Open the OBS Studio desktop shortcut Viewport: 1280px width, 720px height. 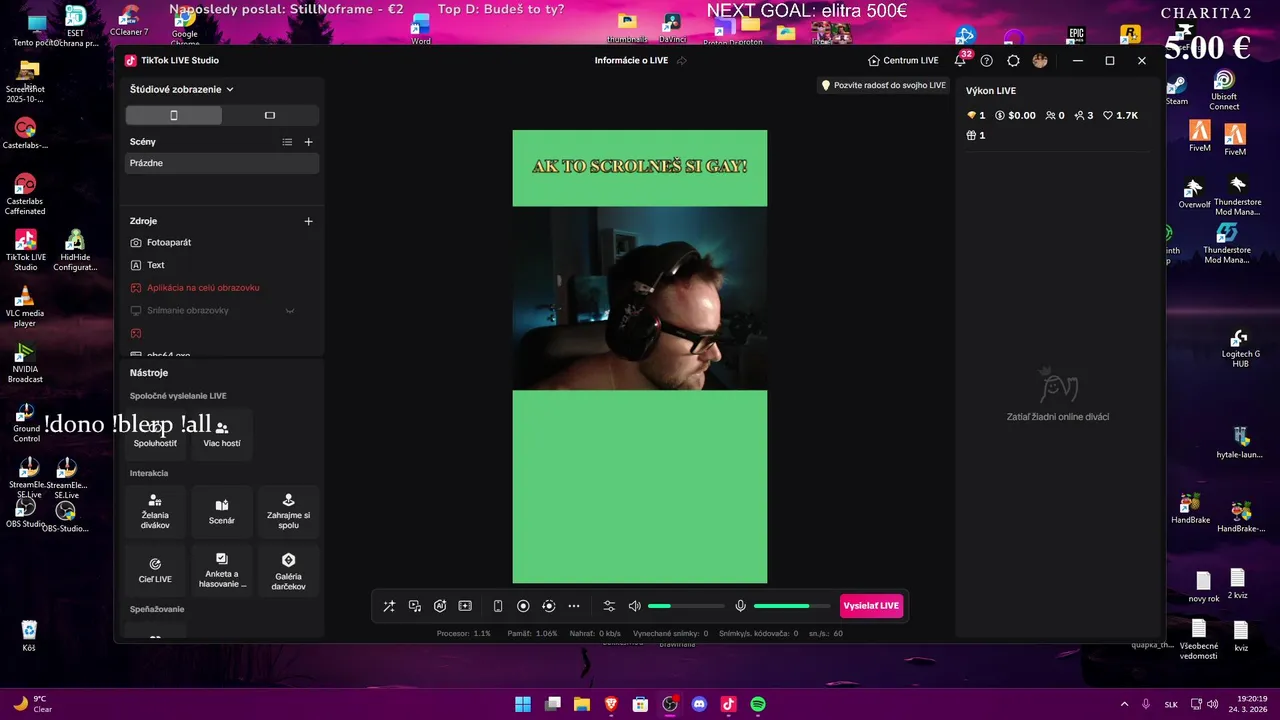click(x=26, y=513)
